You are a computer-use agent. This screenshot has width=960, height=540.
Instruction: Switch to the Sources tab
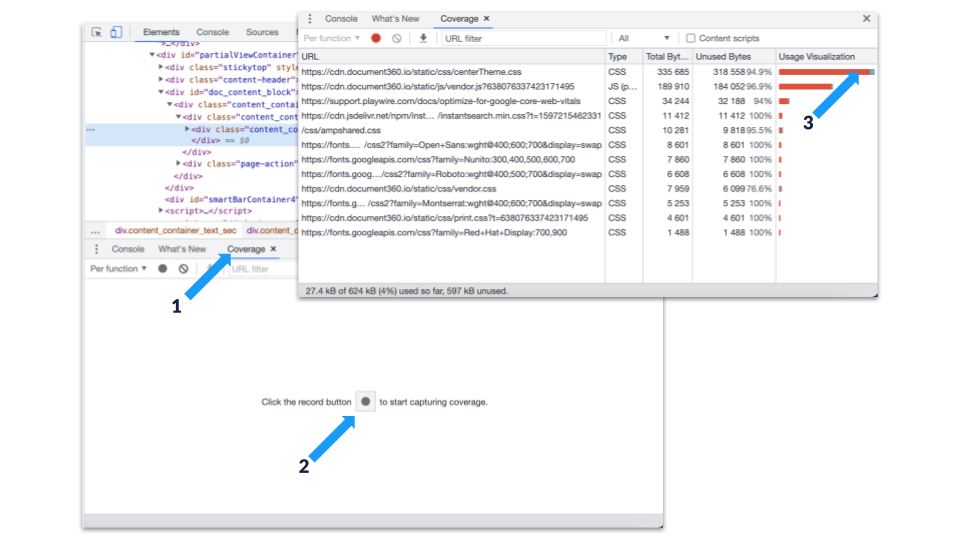[x=262, y=32]
